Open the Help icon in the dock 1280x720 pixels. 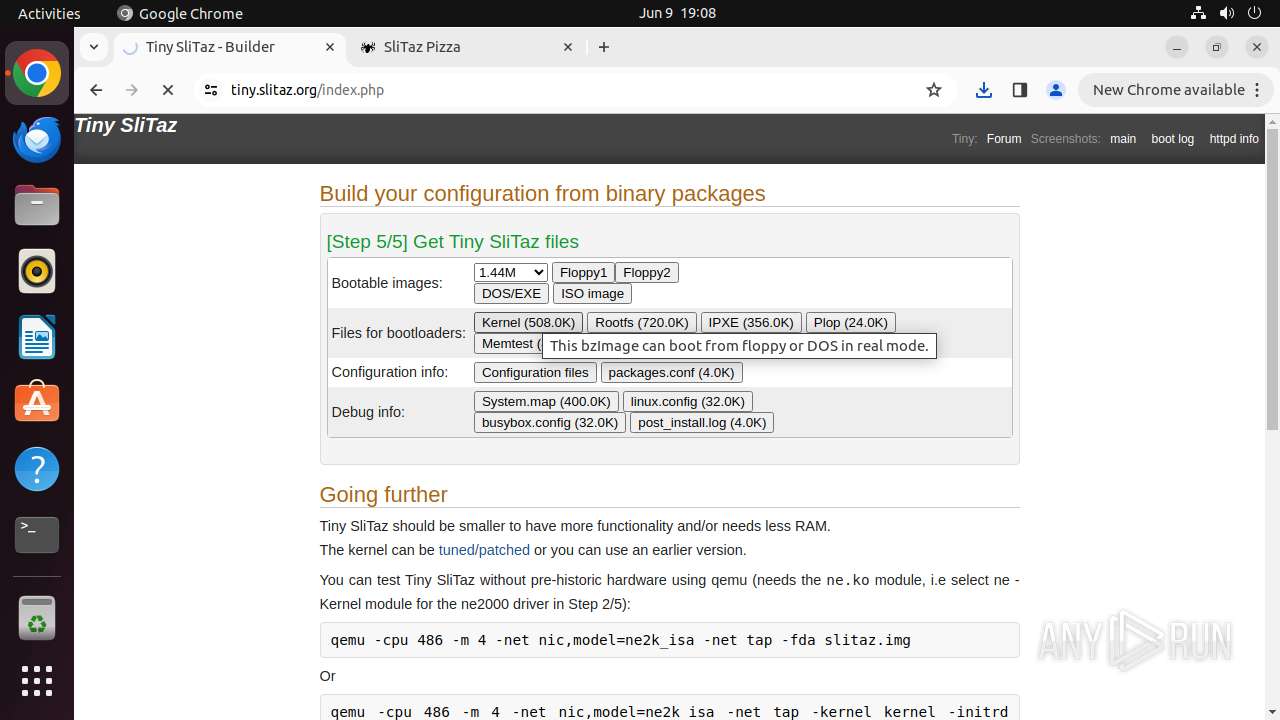coord(37,469)
